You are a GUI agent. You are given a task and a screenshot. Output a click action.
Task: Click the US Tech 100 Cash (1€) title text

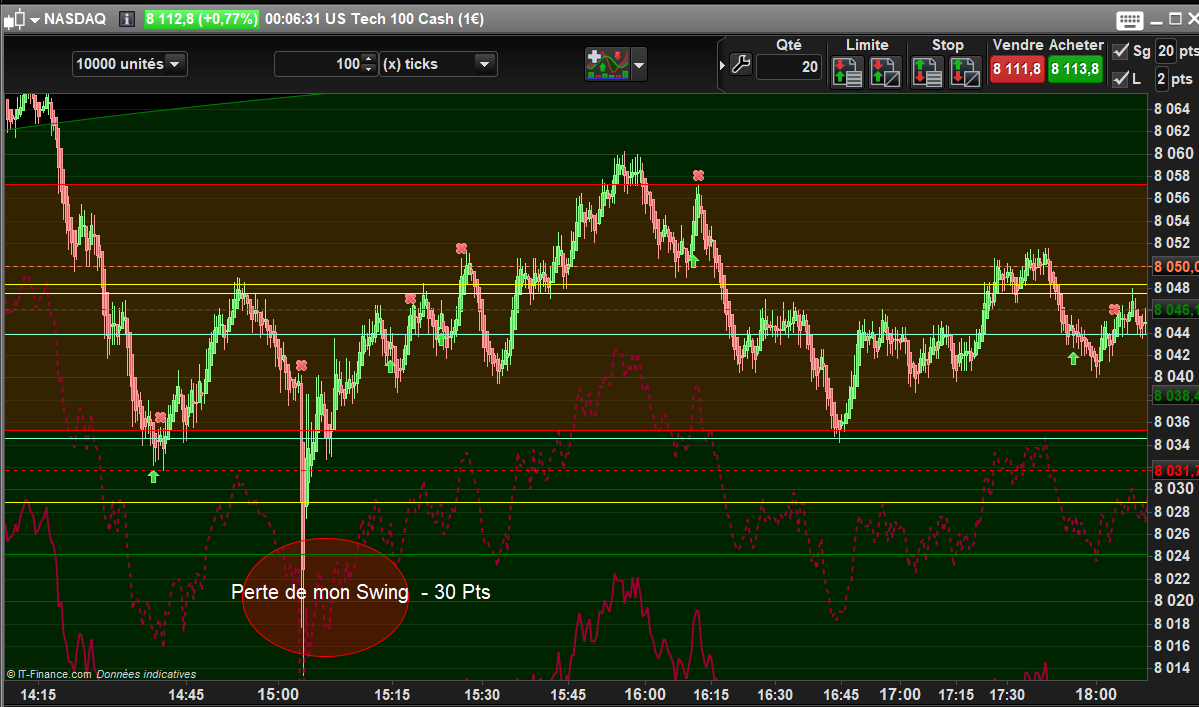click(405, 19)
